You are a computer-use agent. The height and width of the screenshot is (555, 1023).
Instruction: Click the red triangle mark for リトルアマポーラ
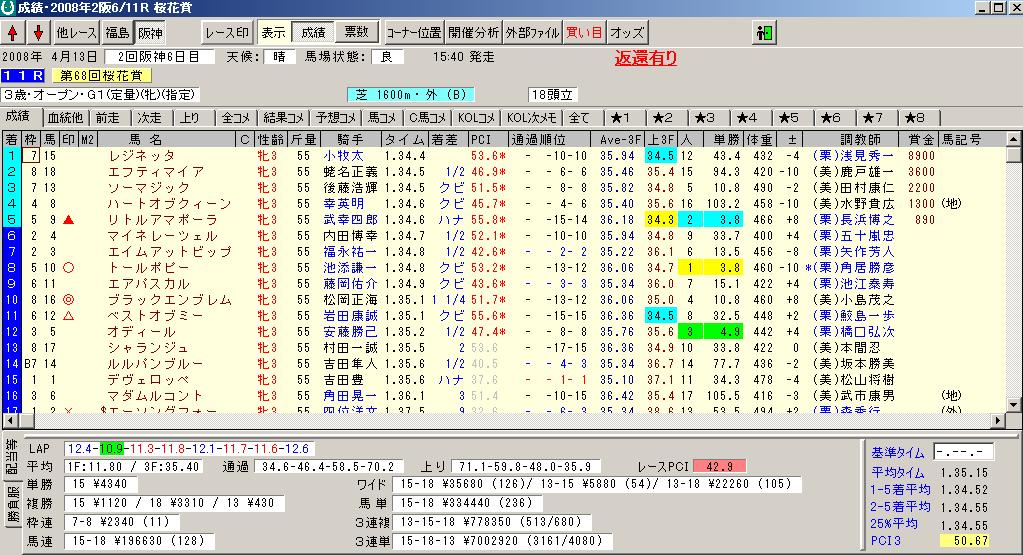pyautogui.click(x=68, y=219)
